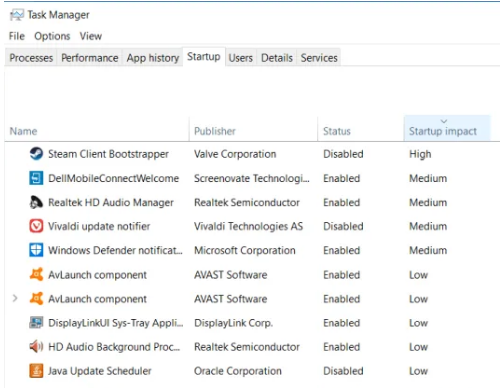Select the Startup tab
The image size is (500, 388).
[204, 57]
